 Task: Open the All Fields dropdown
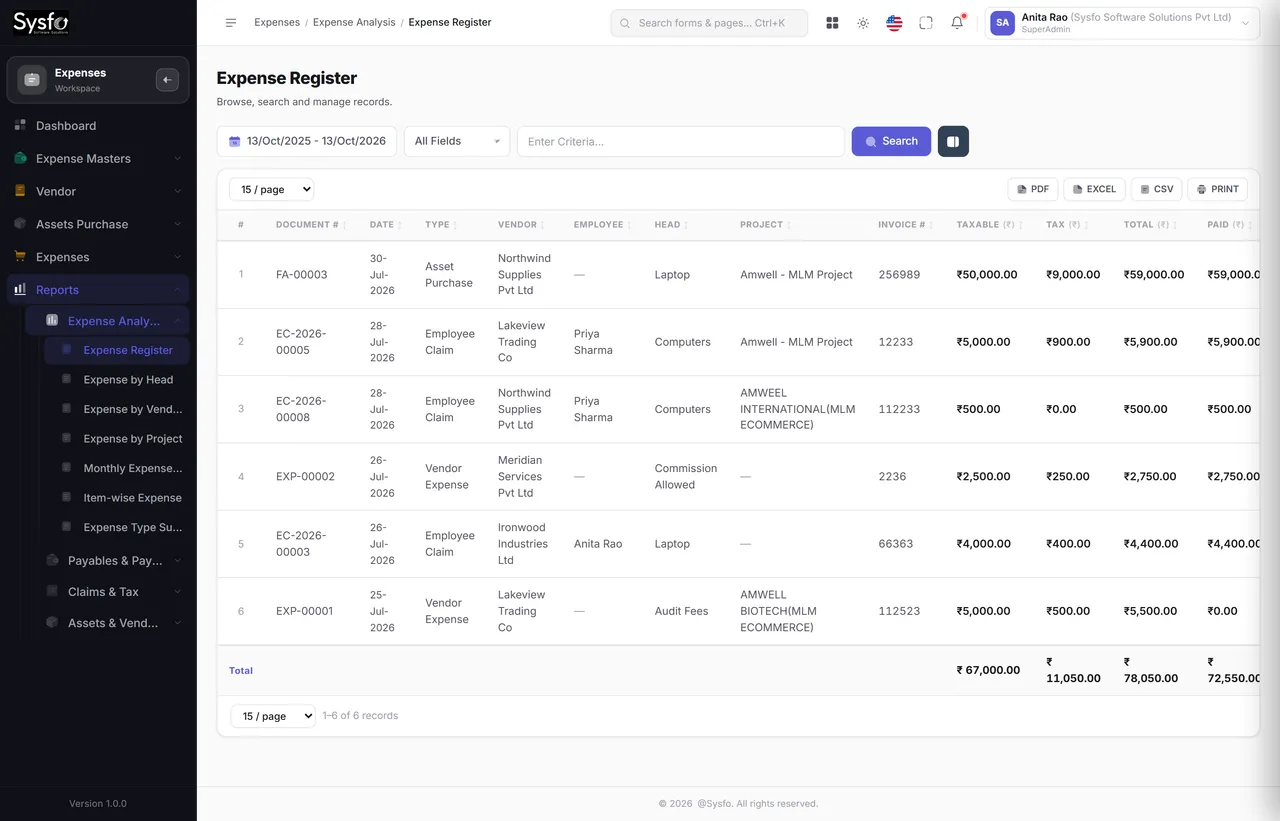tap(457, 141)
